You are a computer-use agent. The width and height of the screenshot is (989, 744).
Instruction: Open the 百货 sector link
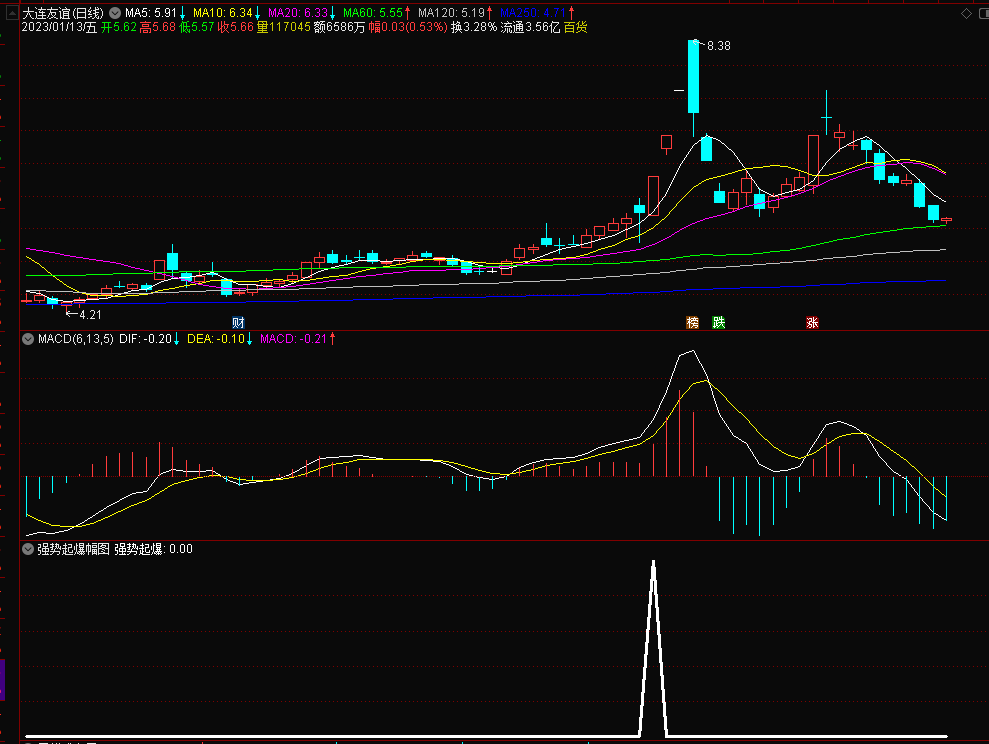click(x=575, y=27)
